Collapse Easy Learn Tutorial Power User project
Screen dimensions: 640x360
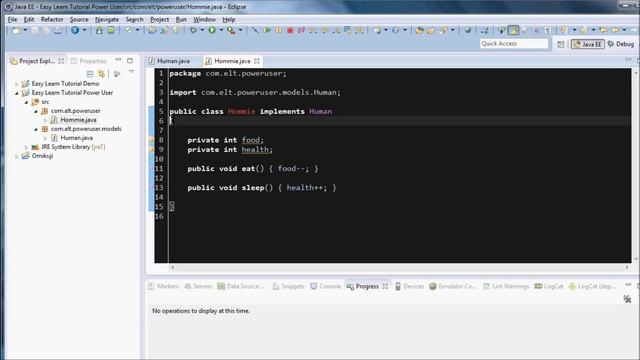pos(17,93)
